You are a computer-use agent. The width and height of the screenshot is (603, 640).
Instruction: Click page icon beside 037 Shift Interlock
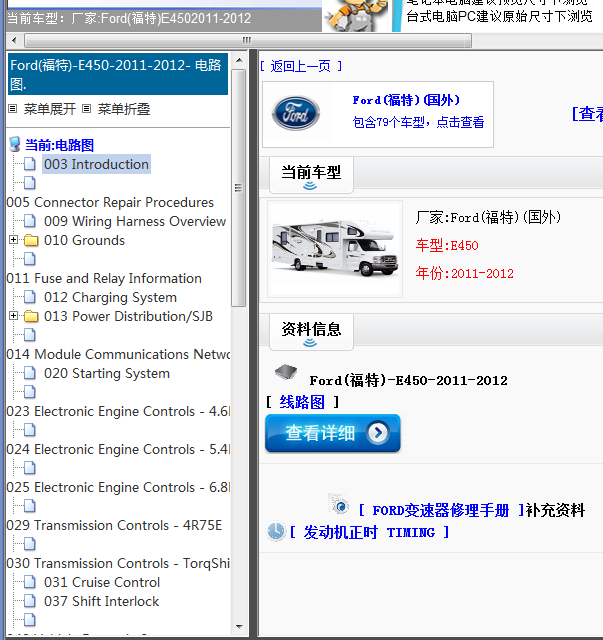tap(29, 600)
